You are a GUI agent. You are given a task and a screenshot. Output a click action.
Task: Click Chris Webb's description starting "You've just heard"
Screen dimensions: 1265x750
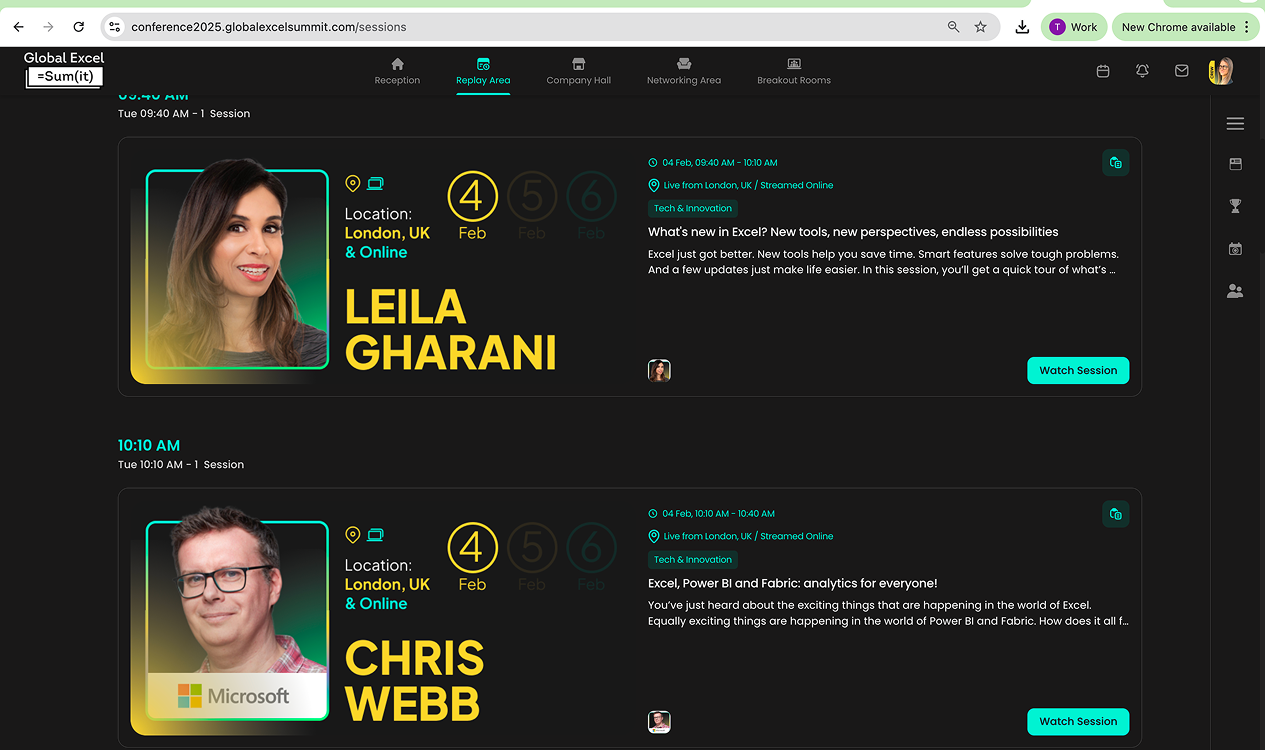(888, 612)
